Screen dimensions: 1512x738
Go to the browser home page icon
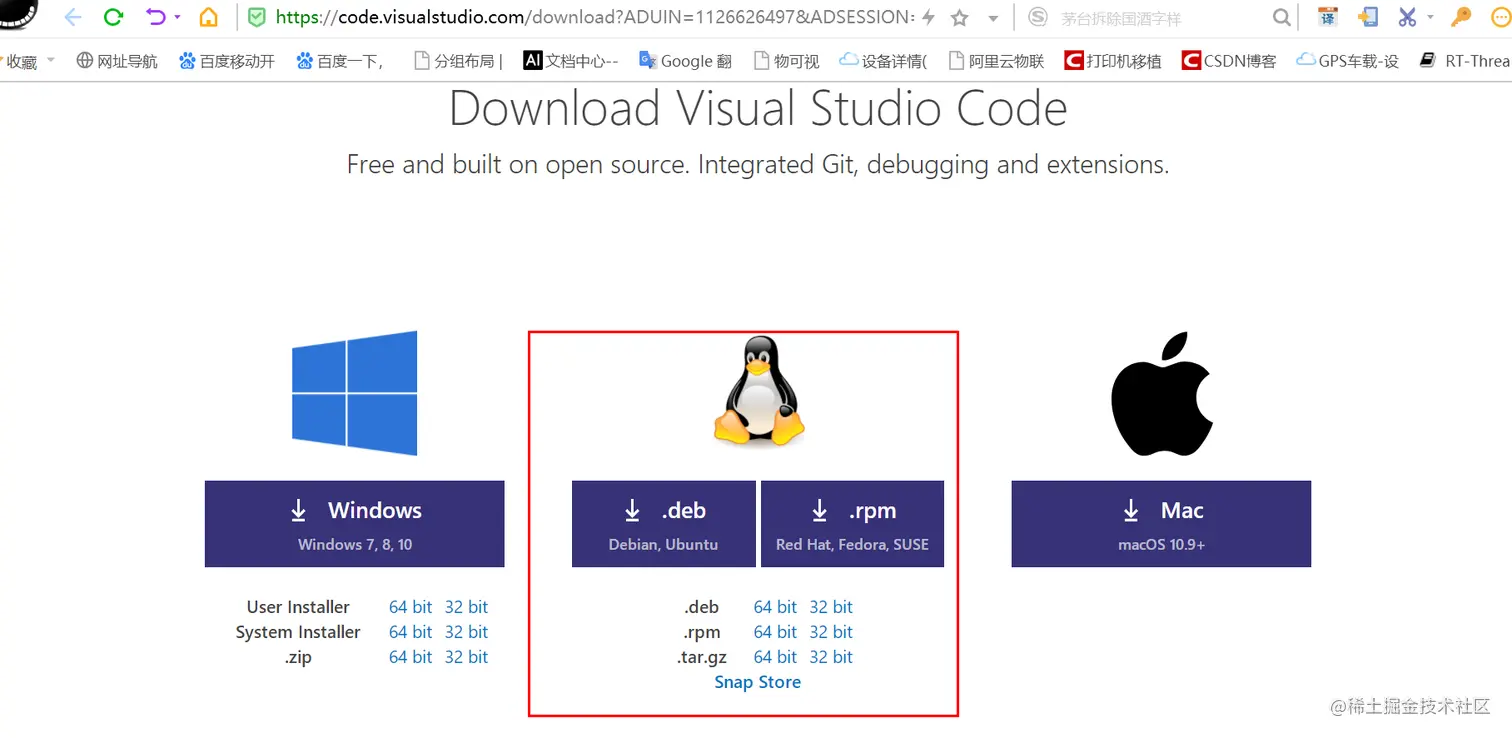pyautogui.click(x=208, y=17)
